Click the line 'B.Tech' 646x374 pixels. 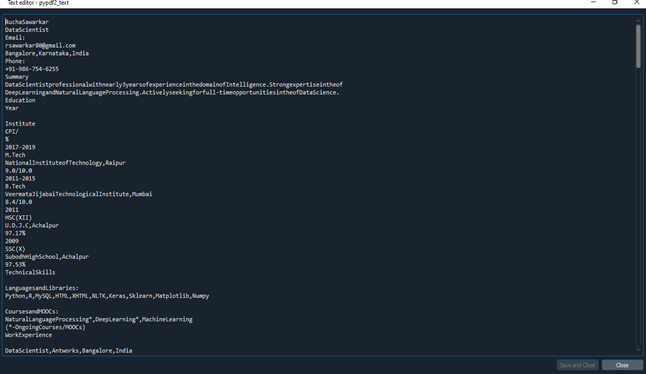[15, 186]
